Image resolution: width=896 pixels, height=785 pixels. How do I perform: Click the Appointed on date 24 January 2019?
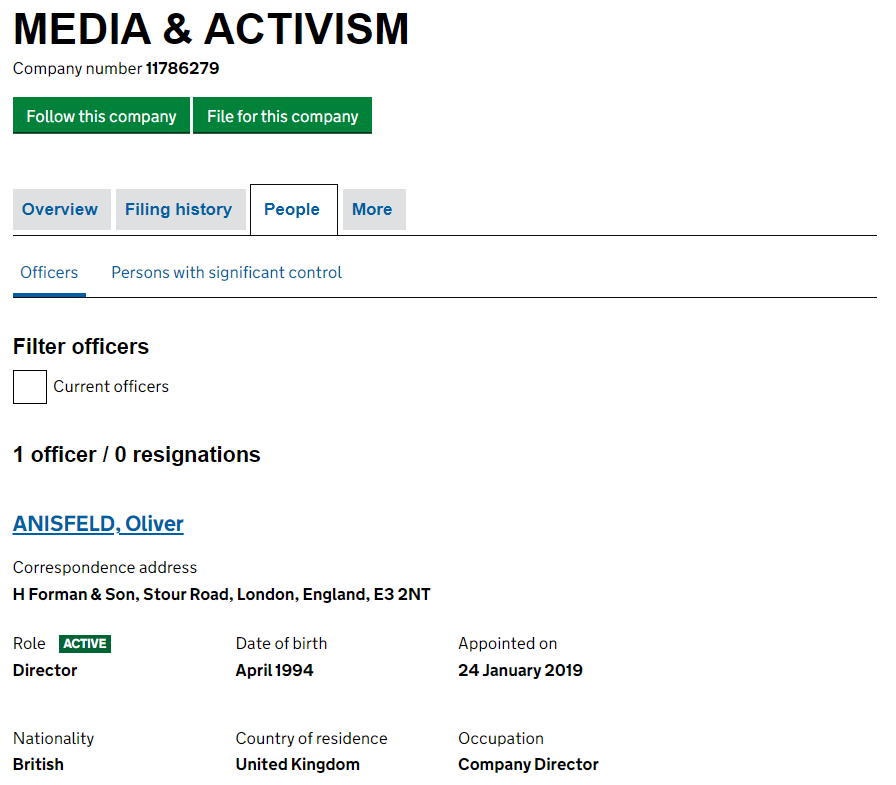pyautogui.click(x=520, y=670)
